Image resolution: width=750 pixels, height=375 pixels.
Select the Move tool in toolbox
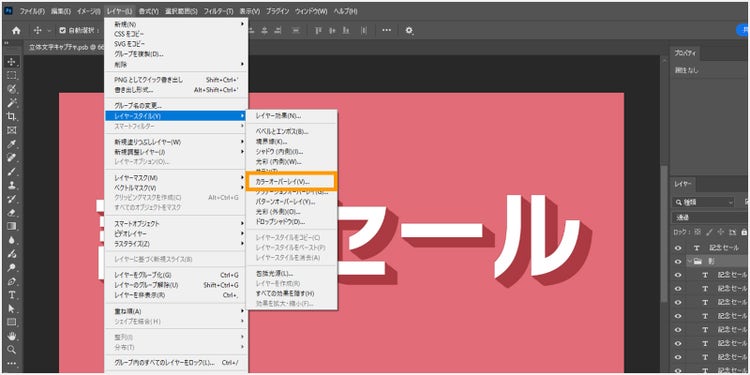(12, 62)
